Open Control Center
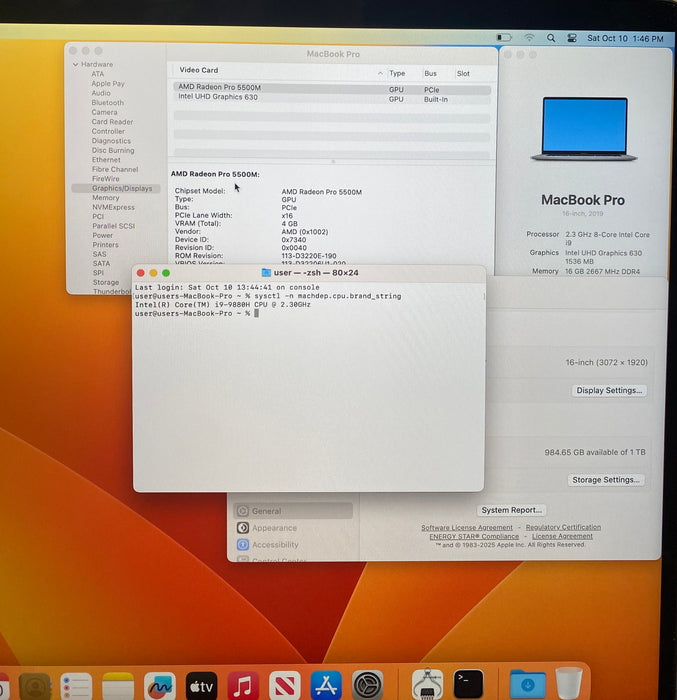The width and height of the screenshot is (677, 700). pos(572,38)
